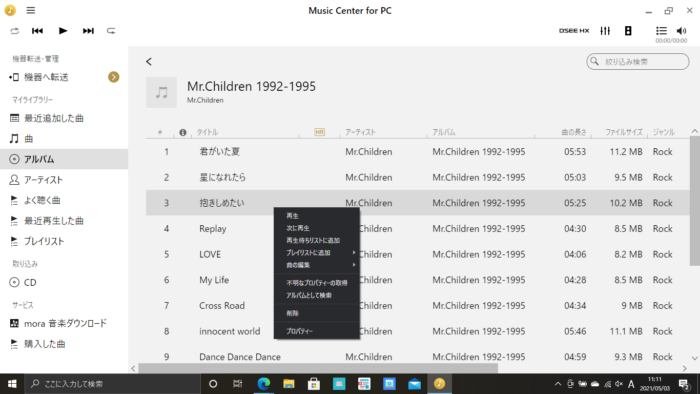This screenshot has width=700, height=394.
Task: Click the HR hi-res column icon
Action: [320, 132]
